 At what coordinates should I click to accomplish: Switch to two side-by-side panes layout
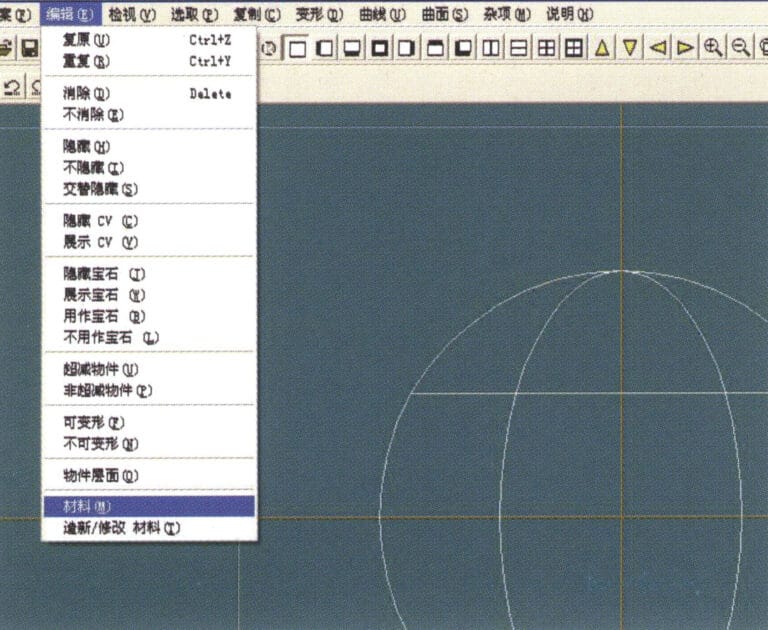pos(491,48)
